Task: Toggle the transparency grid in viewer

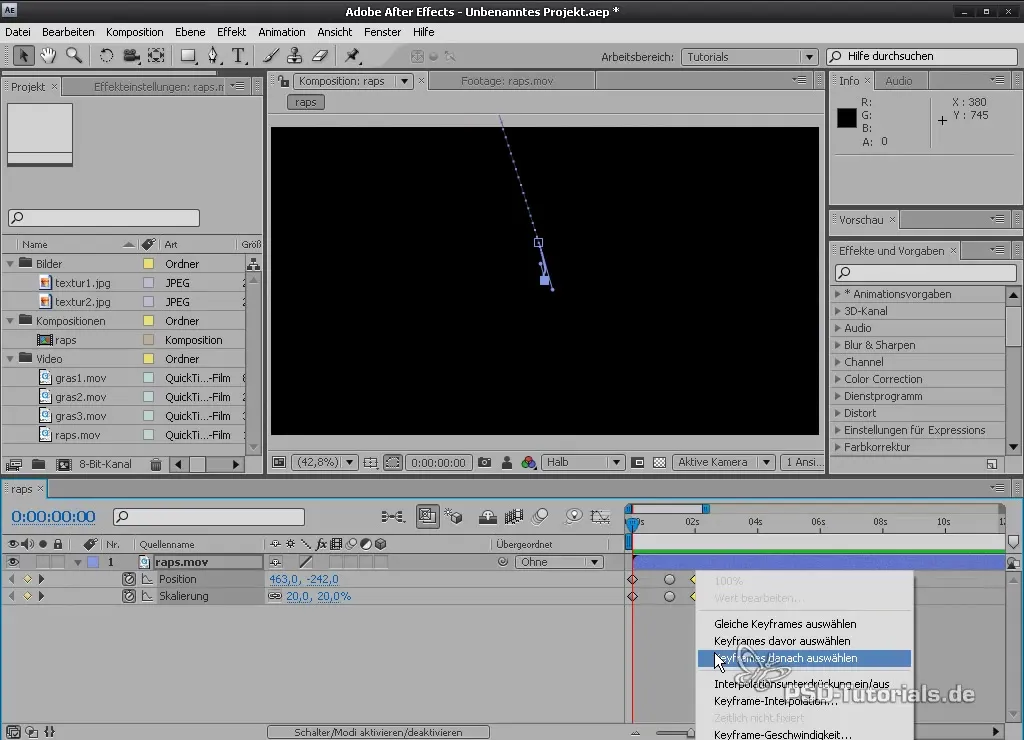Action: pyautogui.click(x=660, y=462)
